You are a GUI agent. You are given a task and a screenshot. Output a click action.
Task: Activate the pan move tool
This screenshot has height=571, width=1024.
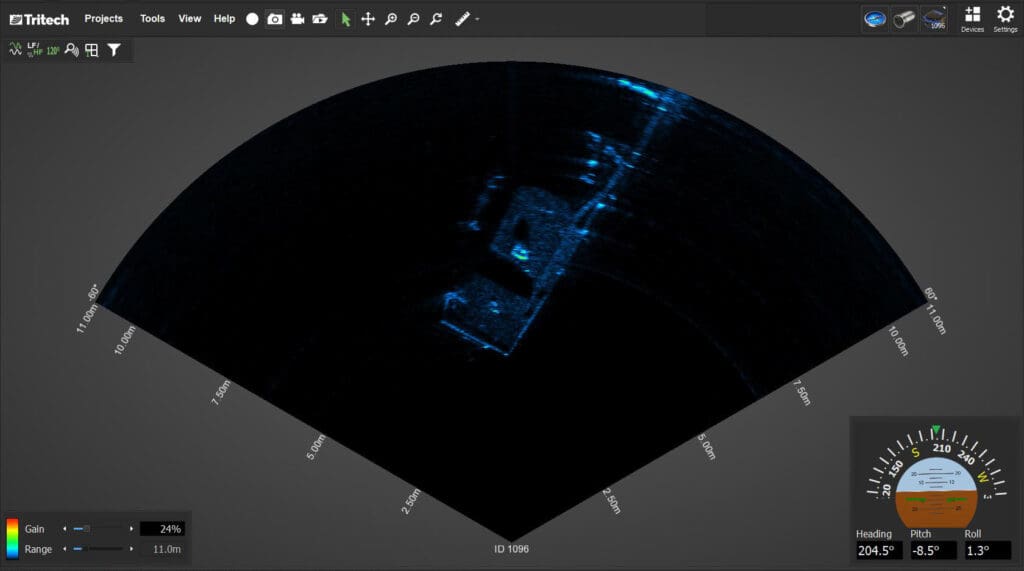point(368,19)
